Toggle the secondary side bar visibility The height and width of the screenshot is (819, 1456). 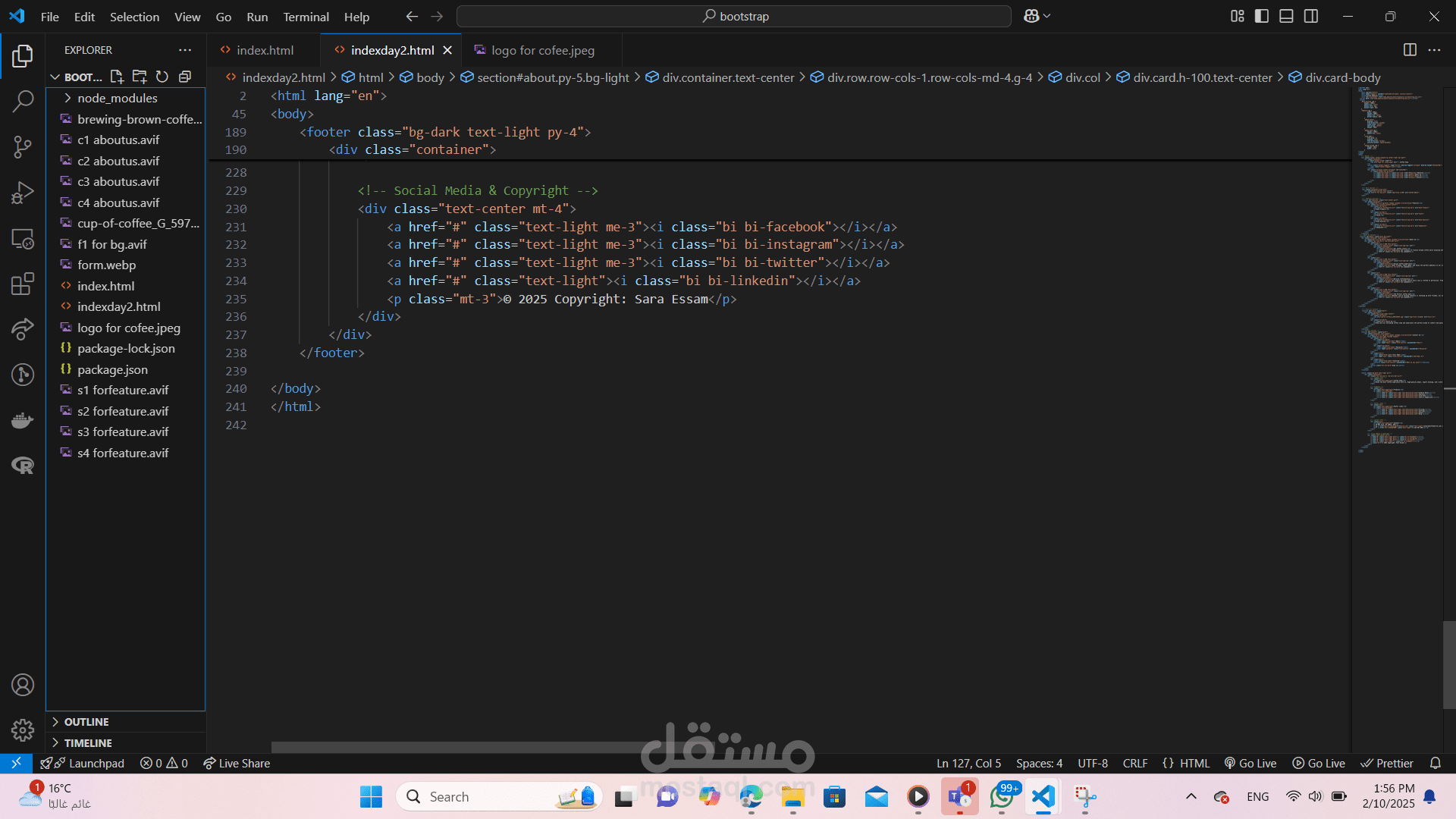click(1311, 16)
